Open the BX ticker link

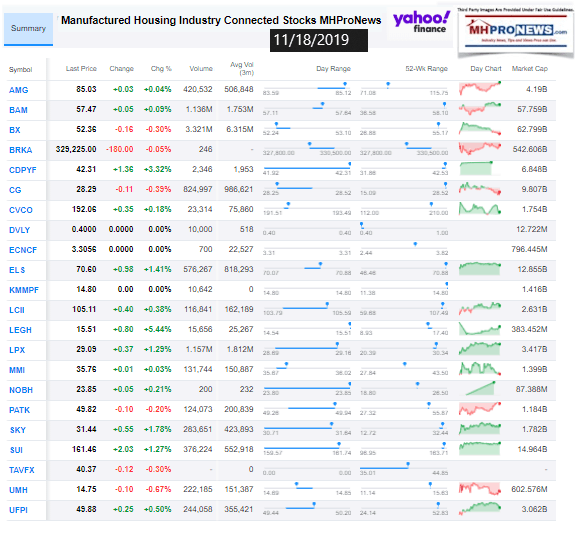[x=15, y=130]
